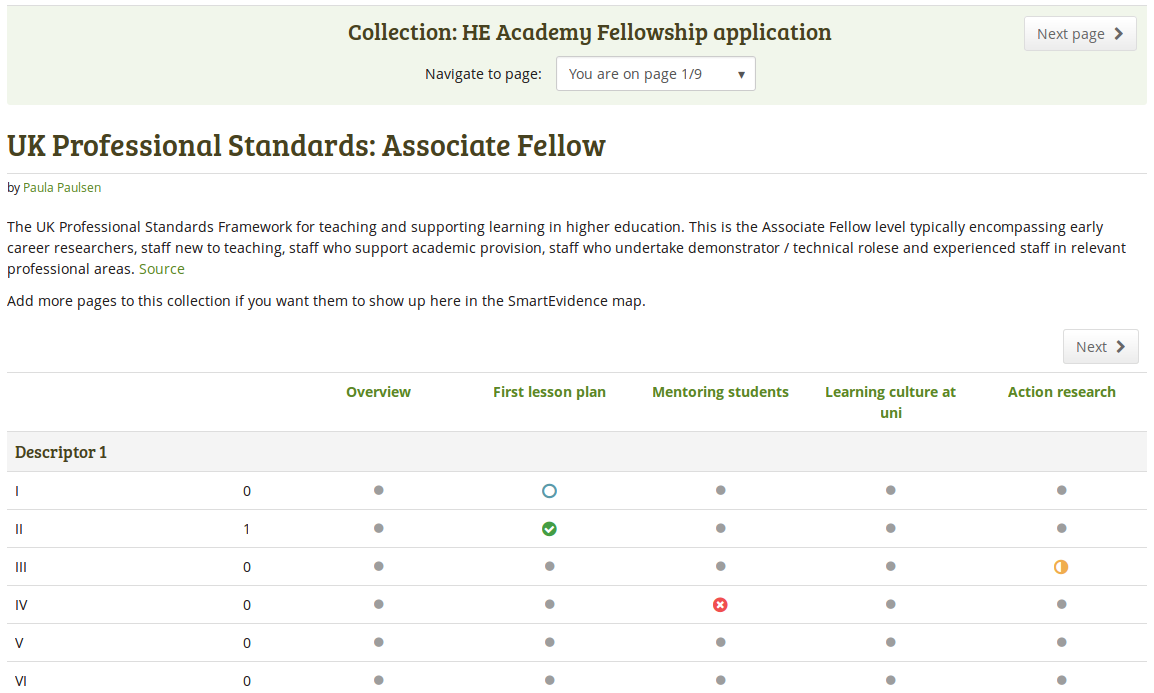Image resolution: width=1154 pixels, height=693 pixels.
Task: Click the grey dot for row VI under First lesson plan
Action: pos(550,680)
